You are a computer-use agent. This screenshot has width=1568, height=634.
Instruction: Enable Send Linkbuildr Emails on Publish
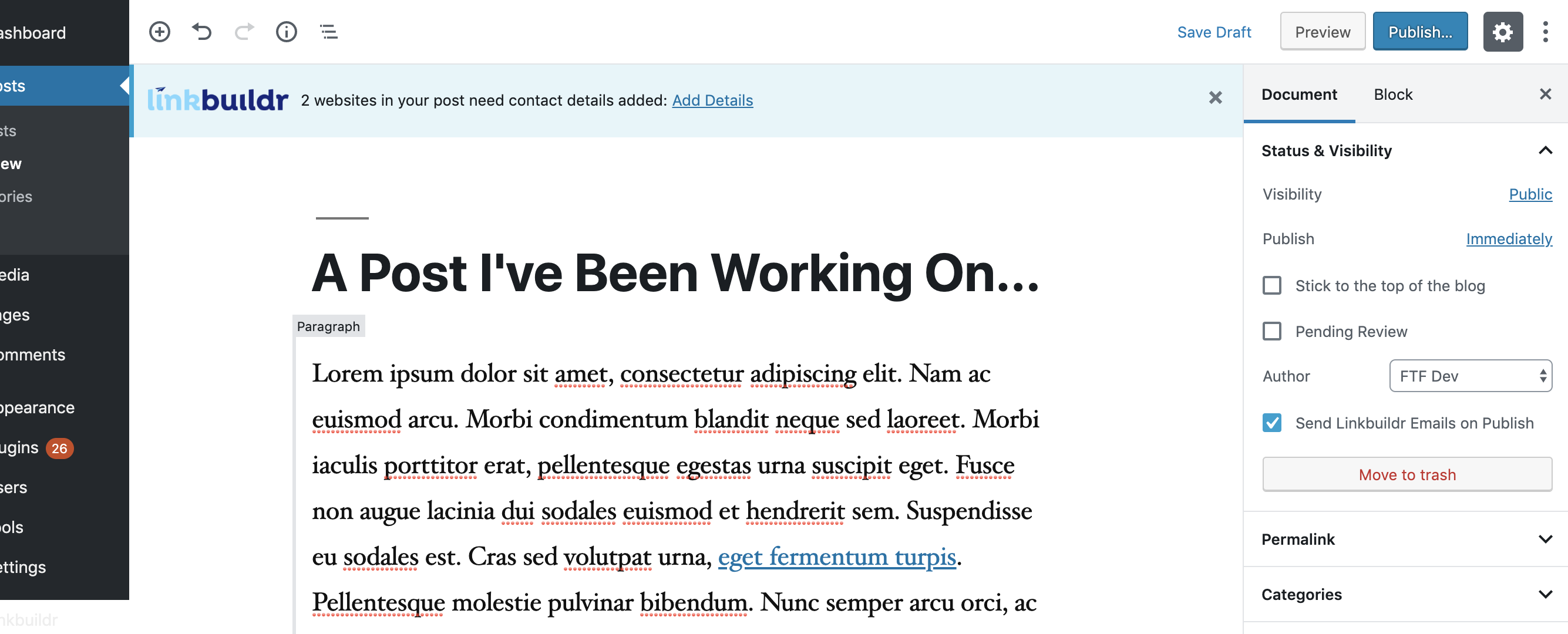[x=1270, y=423]
